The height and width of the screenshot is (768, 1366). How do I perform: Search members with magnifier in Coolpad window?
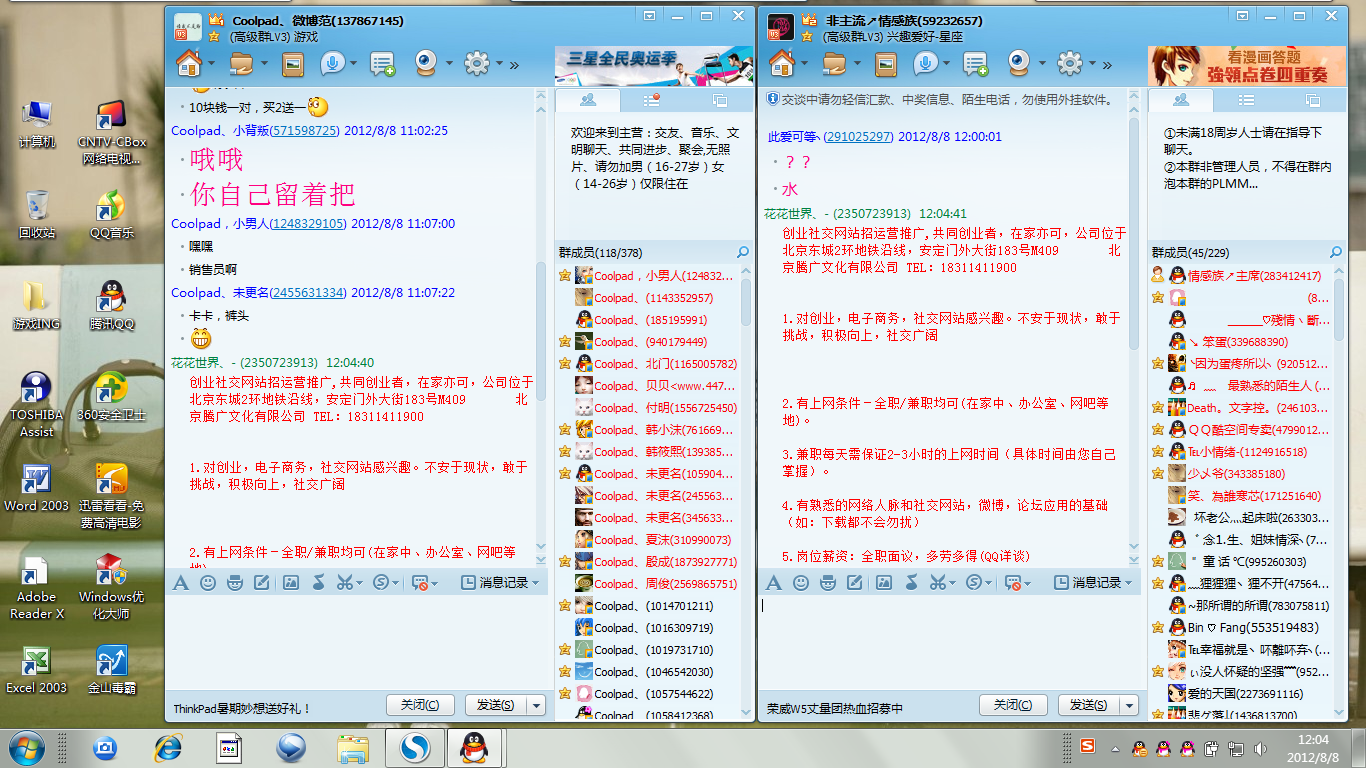743,253
